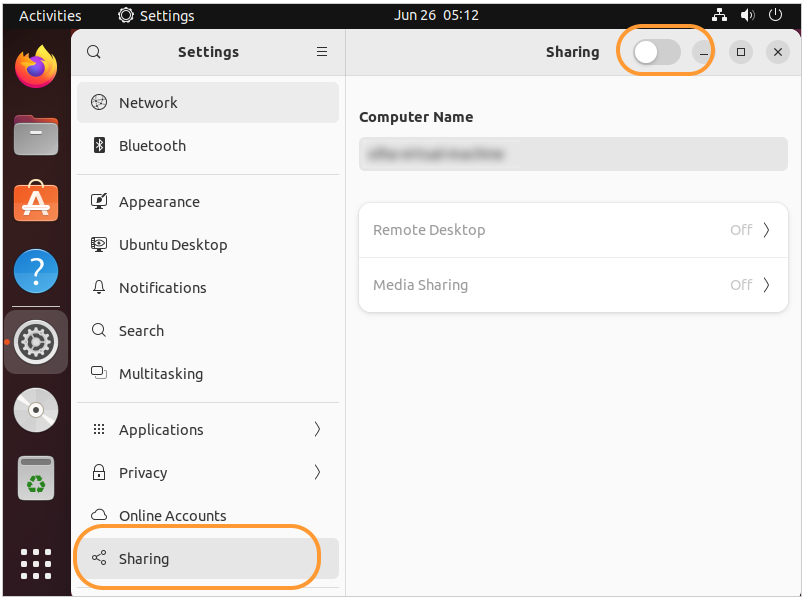Open Appearance settings
The width and height of the screenshot is (805, 600).
(161, 201)
